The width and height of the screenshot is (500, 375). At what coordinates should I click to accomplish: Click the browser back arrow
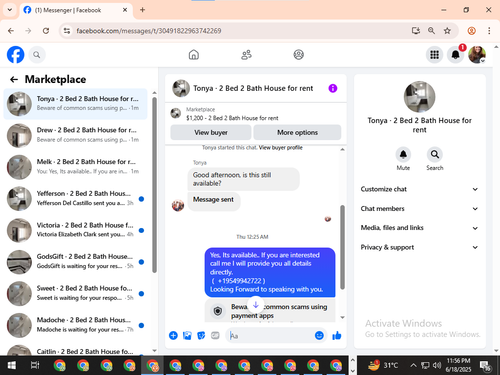click(11, 31)
